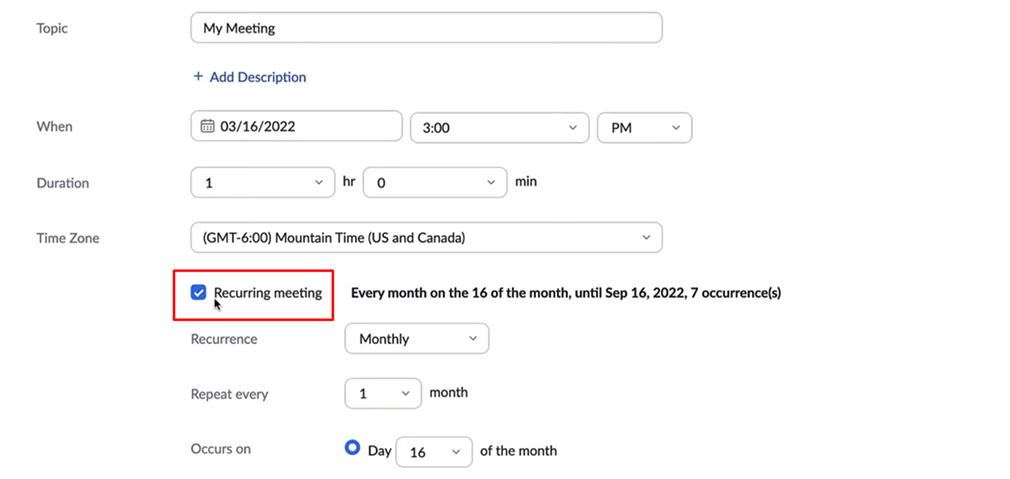Expand the Duration hours dropdown
The height and width of the screenshot is (479, 1010).
[x=262, y=183]
